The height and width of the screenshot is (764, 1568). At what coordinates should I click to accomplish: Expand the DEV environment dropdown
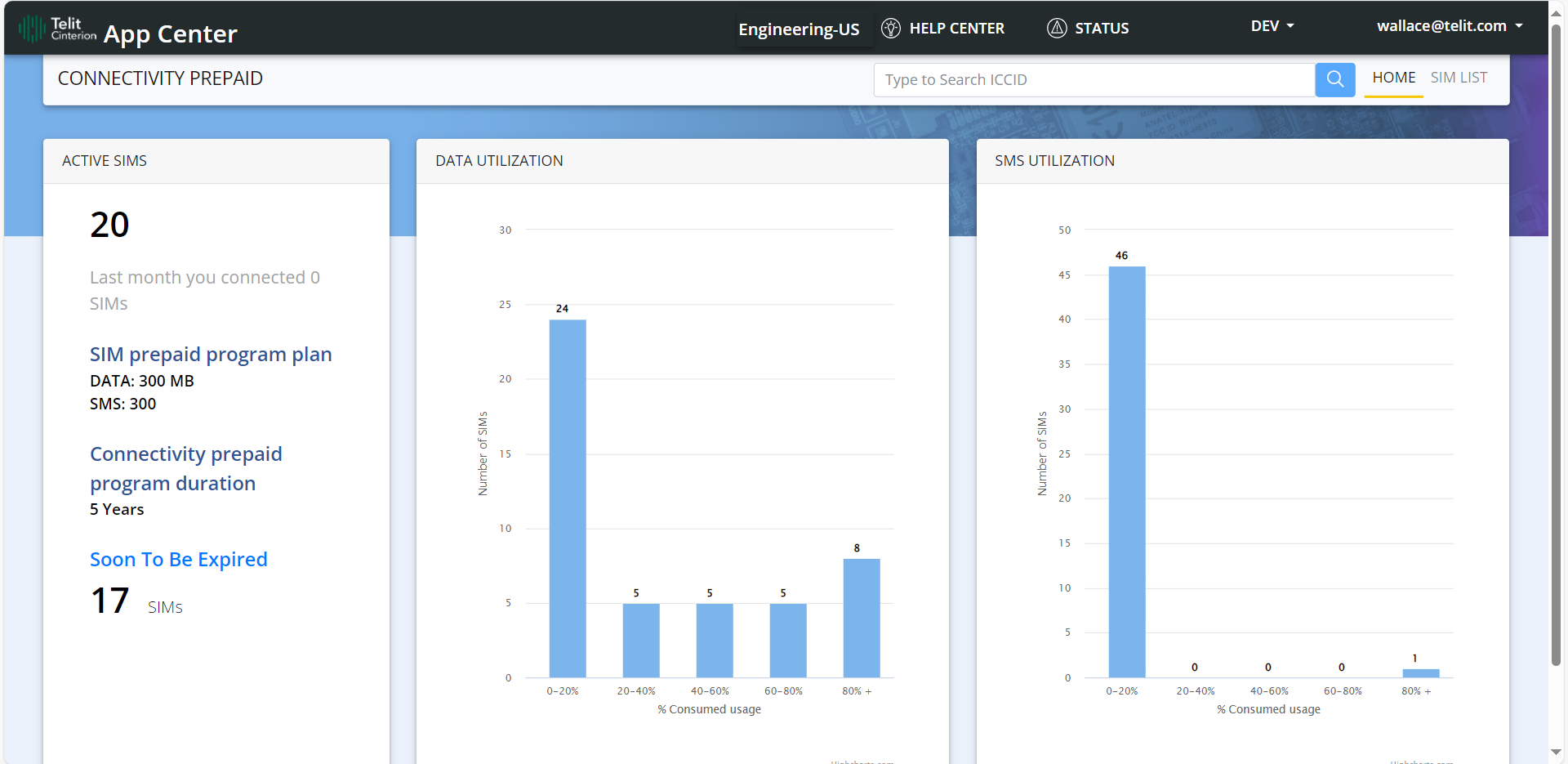pyautogui.click(x=1272, y=26)
